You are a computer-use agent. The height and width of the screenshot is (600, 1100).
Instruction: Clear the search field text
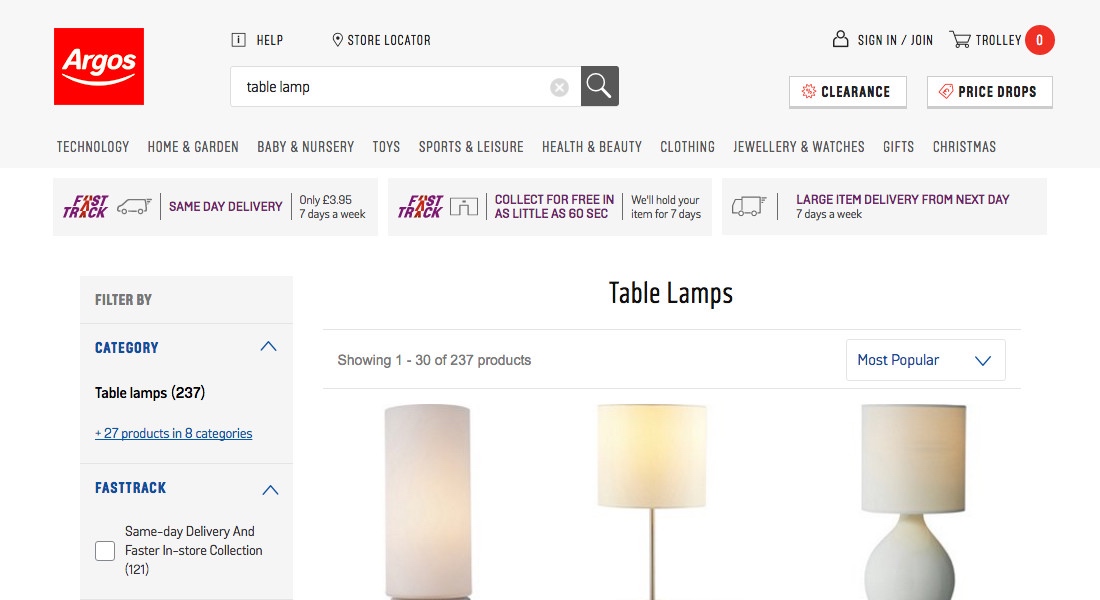tap(560, 87)
